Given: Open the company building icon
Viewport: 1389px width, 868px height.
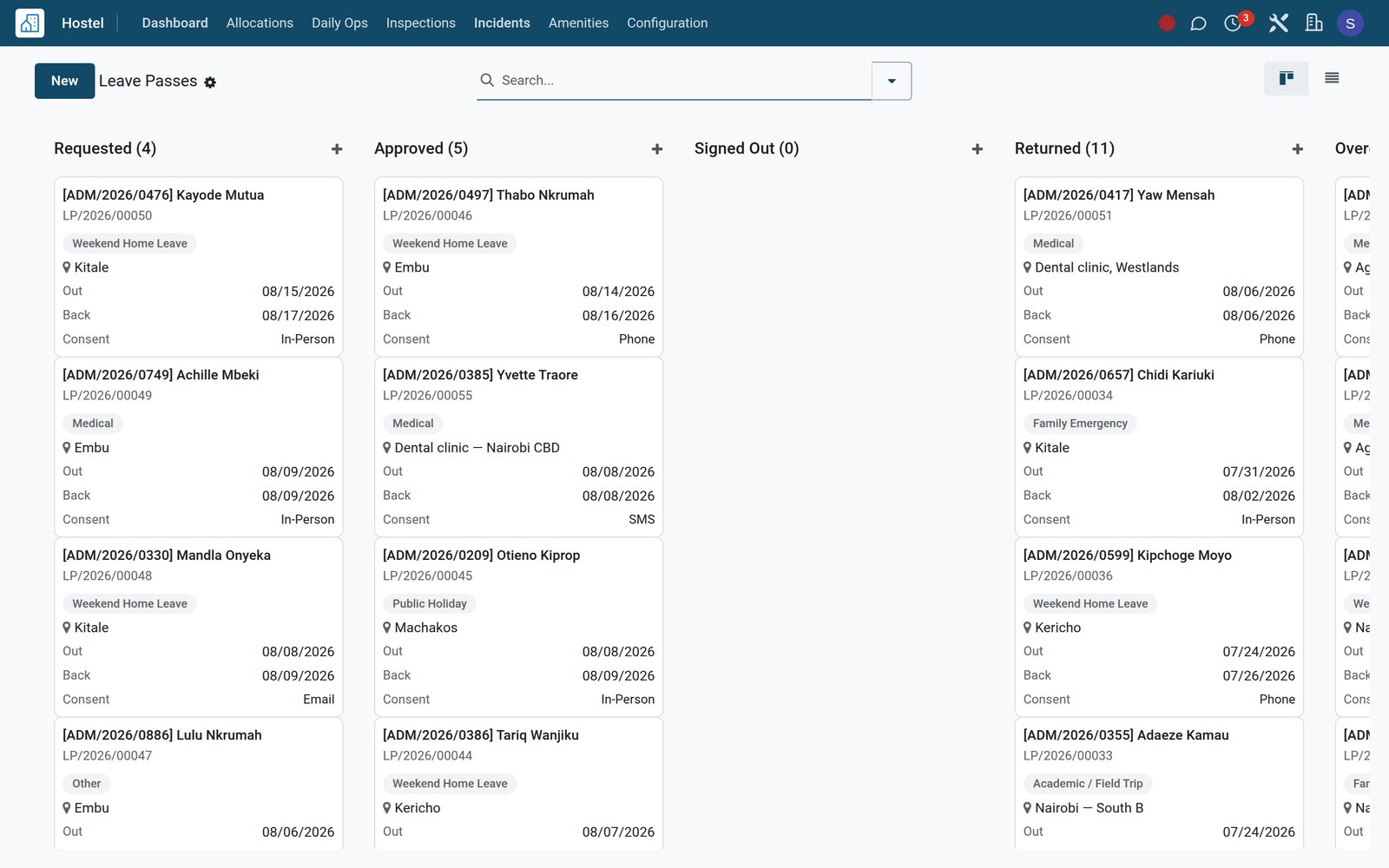Looking at the screenshot, I should (x=1314, y=23).
